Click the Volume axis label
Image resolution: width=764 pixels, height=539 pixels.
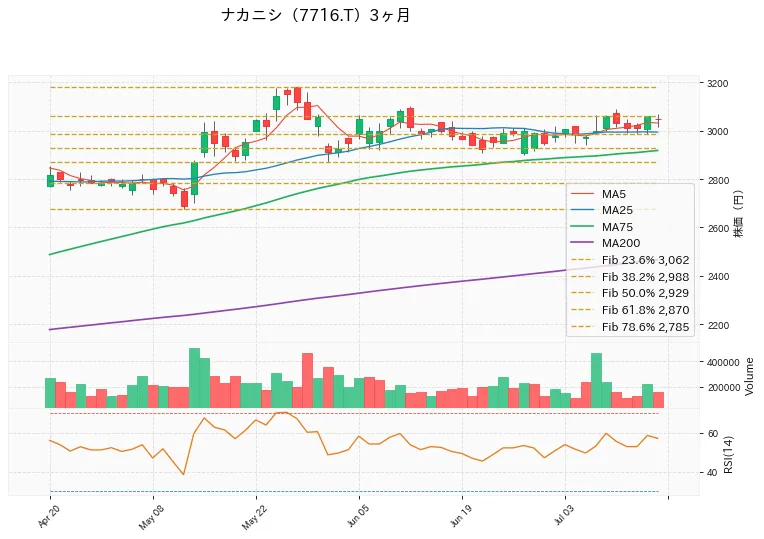(x=749, y=376)
